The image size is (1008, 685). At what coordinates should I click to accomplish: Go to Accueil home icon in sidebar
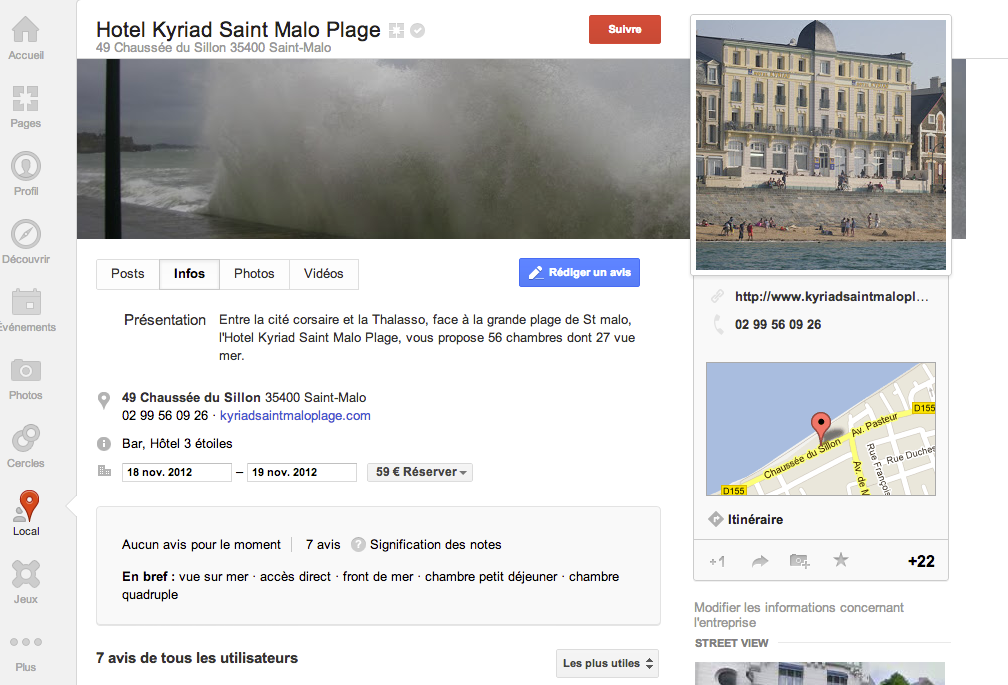click(26, 30)
